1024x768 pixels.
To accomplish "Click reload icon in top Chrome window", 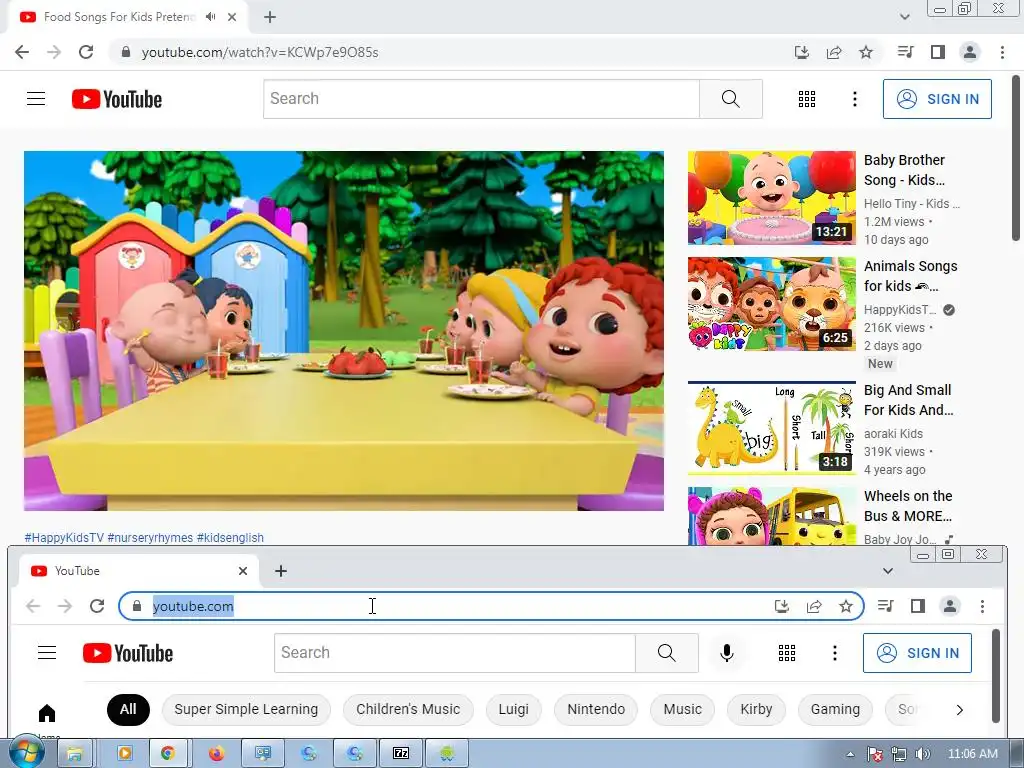I will coord(86,52).
